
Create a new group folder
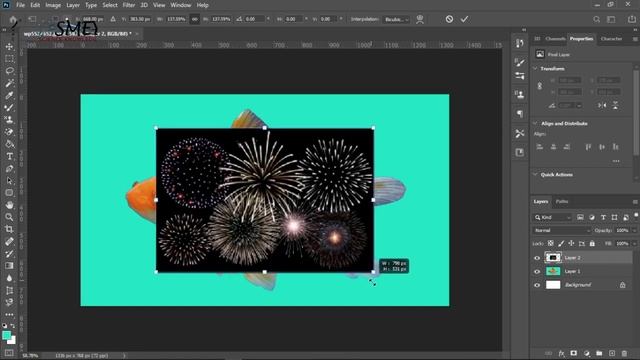(599, 353)
